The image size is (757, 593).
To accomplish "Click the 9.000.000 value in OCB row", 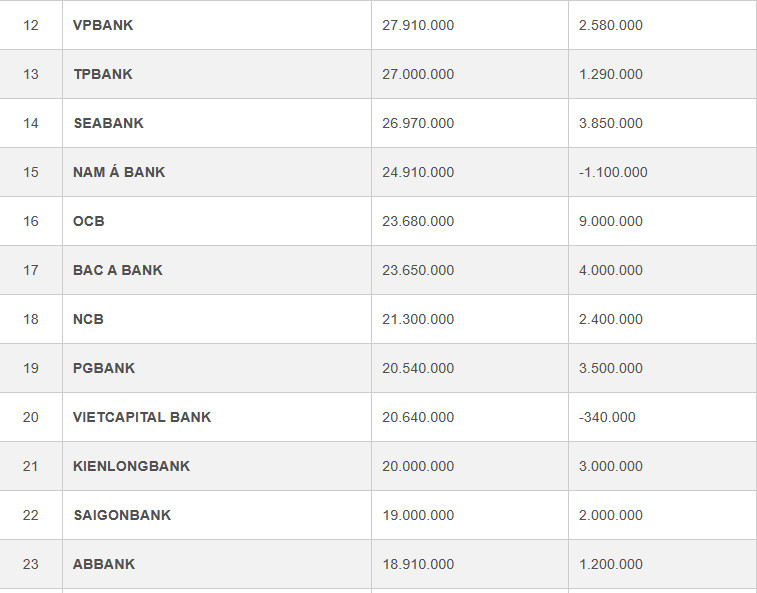I will pyautogui.click(x=611, y=221).
